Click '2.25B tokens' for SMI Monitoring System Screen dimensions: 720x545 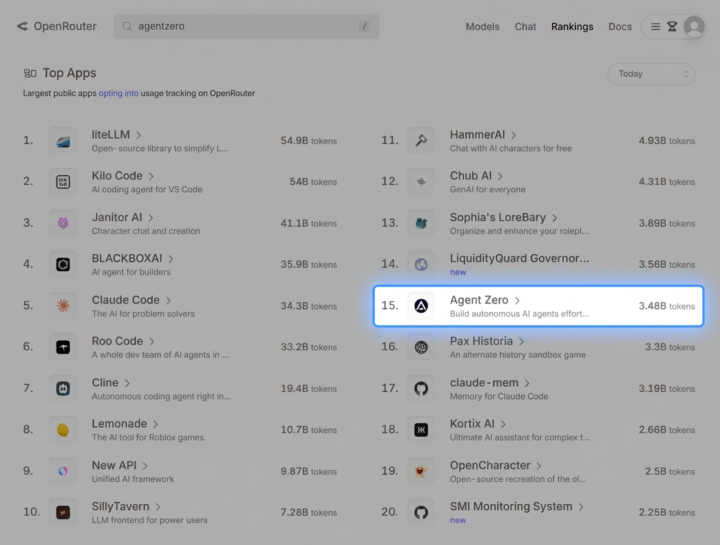tap(667, 512)
